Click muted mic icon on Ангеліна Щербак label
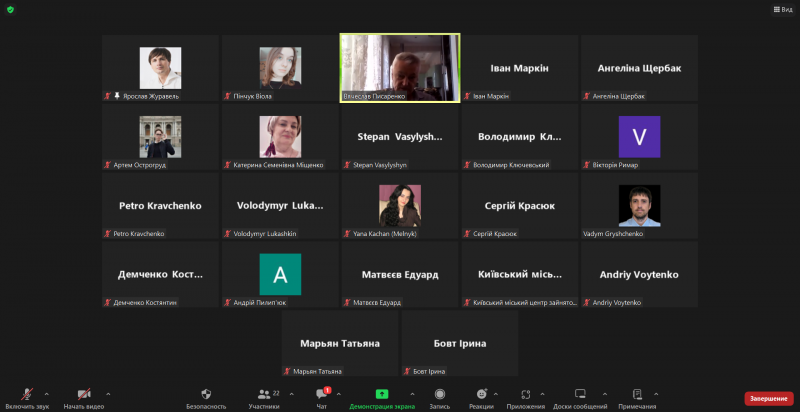The height and width of the screenshot is (412, 800). [x=587, y=96]
